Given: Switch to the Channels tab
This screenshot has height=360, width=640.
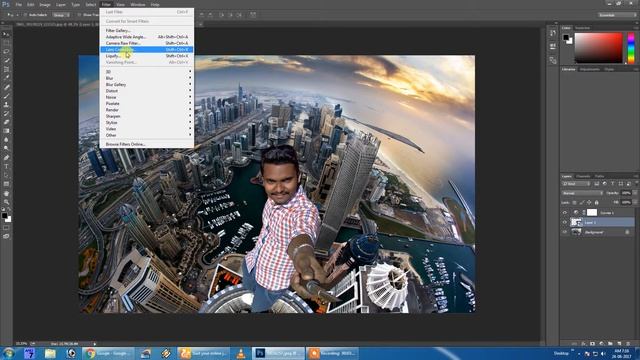Looking at the screenshot, I should point(583,176).
